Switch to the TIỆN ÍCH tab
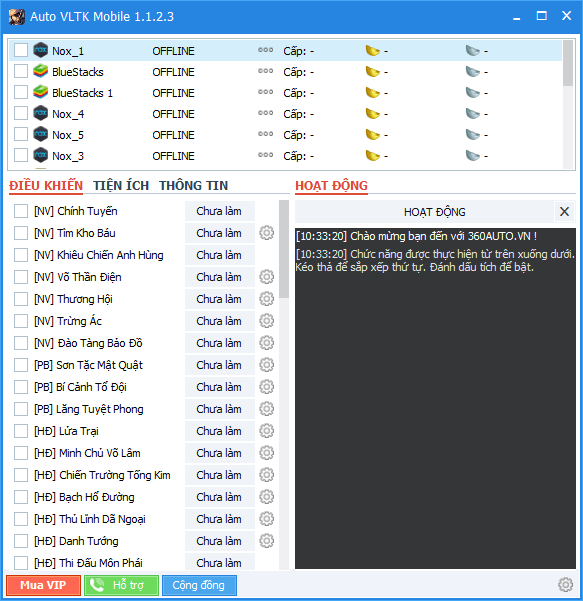This screenshot has height=601, width=583. tap(121, 186)
